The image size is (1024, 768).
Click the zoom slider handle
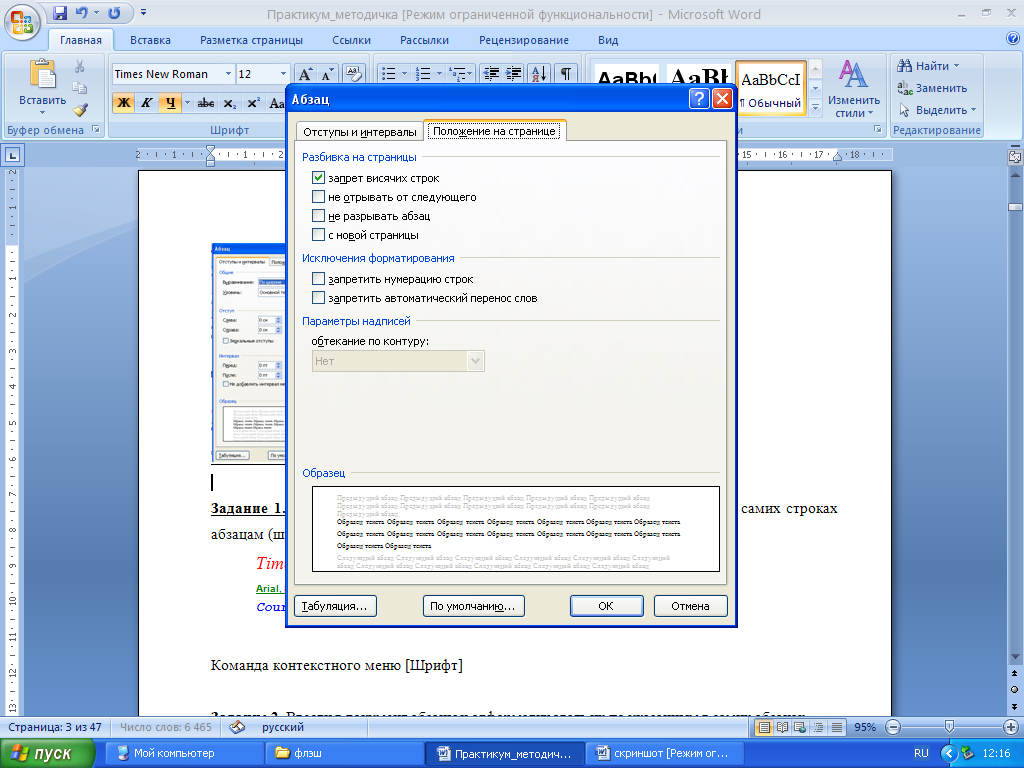click(x=950, y=727)
